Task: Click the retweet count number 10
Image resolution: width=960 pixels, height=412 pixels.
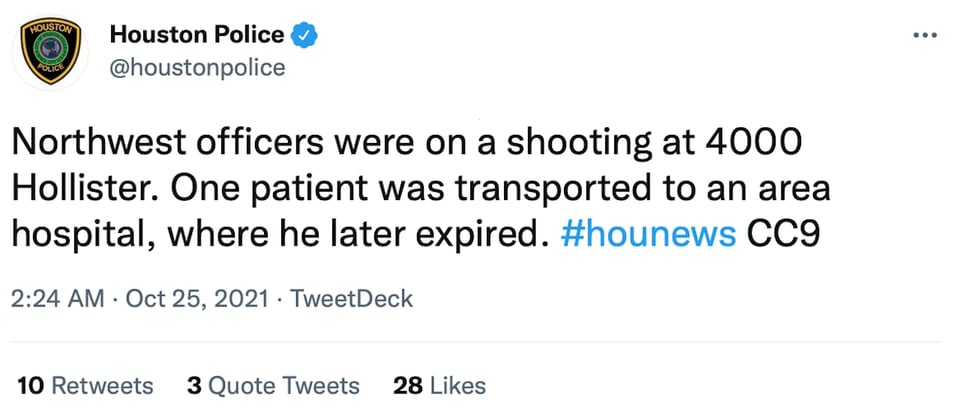Action: tap(30, 386)
